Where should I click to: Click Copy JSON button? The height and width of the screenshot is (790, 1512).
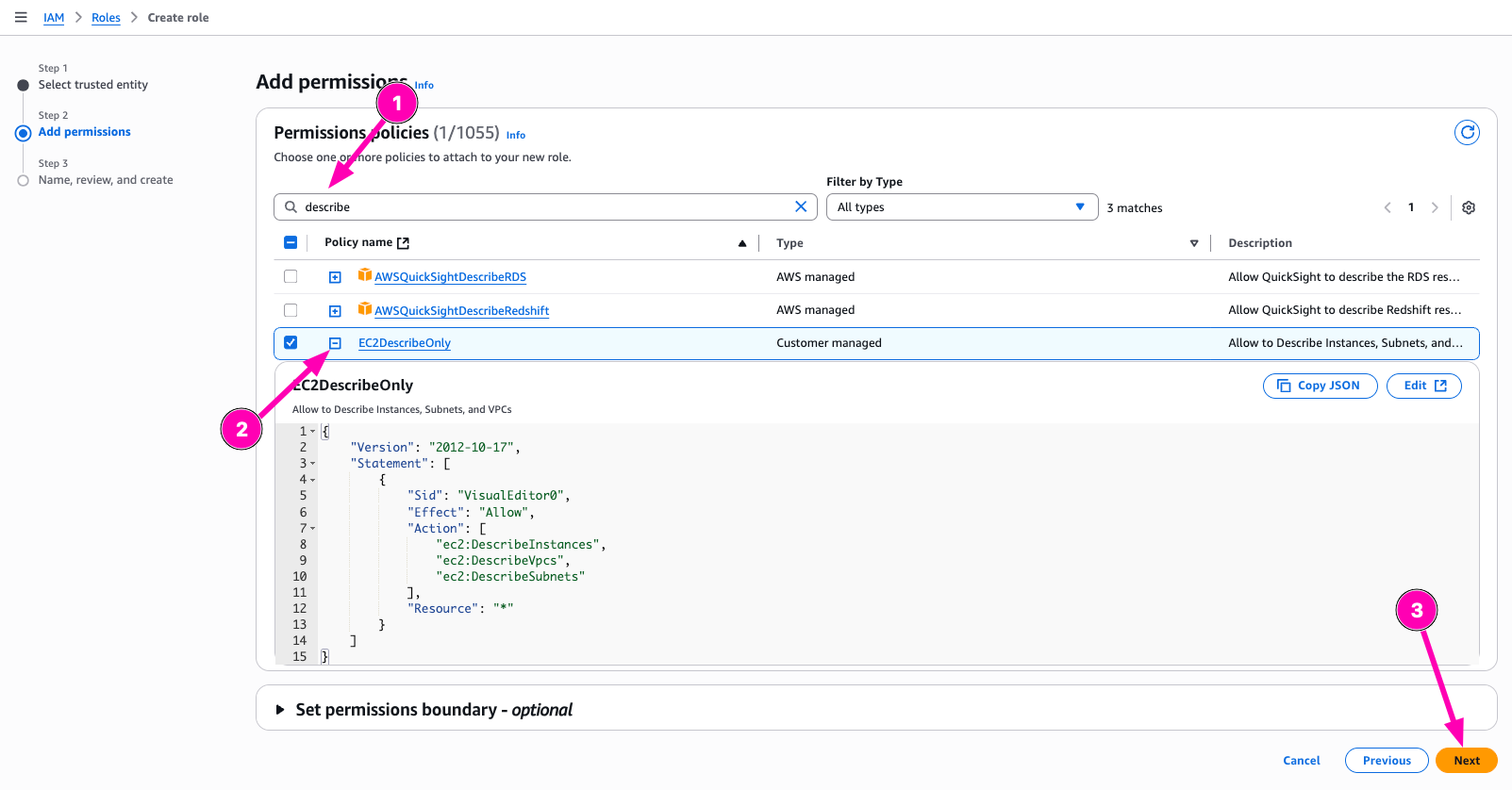pyautogui.click(x=1320, y=386)
